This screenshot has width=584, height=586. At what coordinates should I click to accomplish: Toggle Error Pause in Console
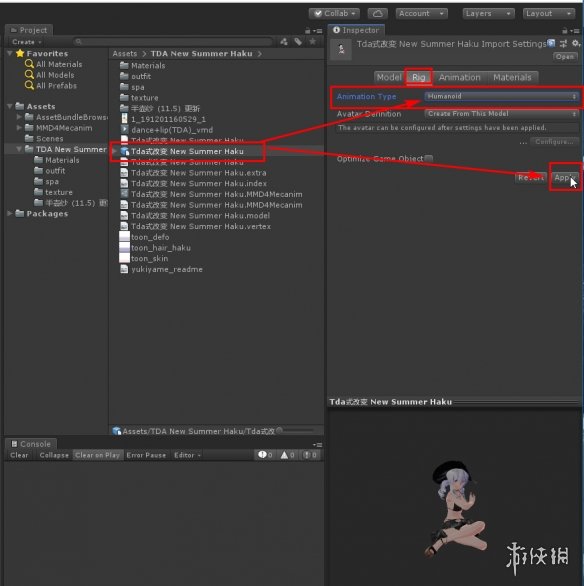[146, 455]
